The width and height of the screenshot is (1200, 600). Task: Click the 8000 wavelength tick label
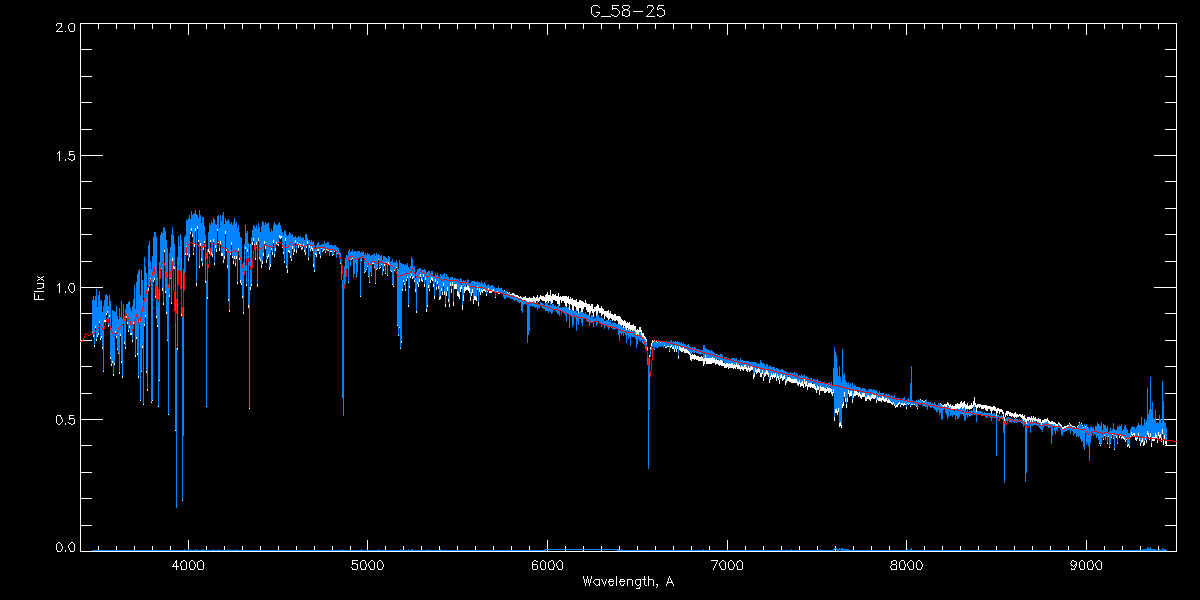point(907,564)
